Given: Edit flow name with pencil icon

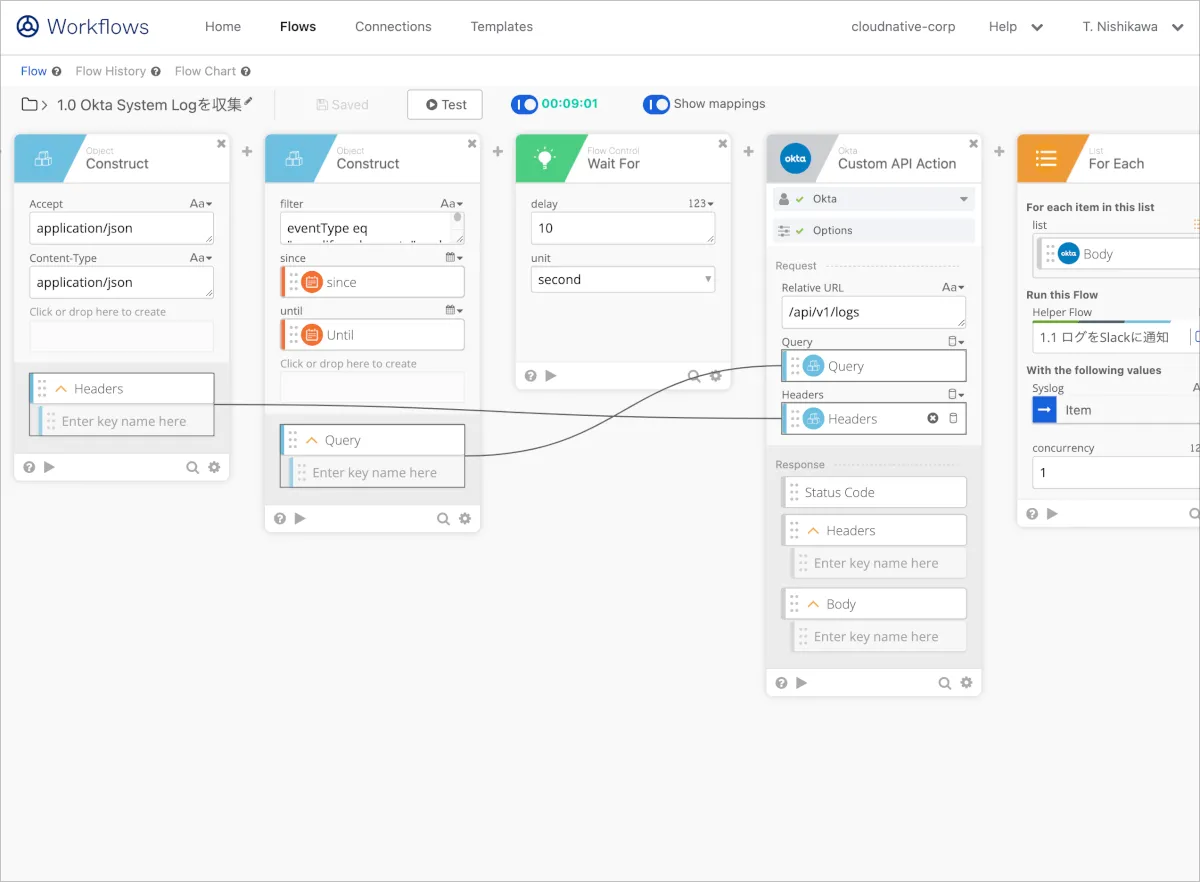Looking at the screenshot, I should (x=249, y=102).
